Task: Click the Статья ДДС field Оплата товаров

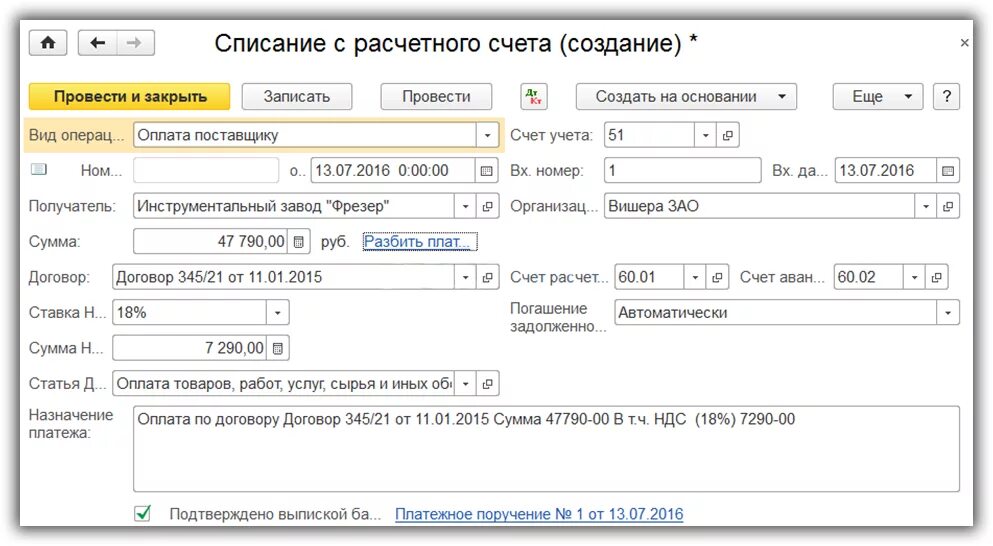Action: coord(284,384)
